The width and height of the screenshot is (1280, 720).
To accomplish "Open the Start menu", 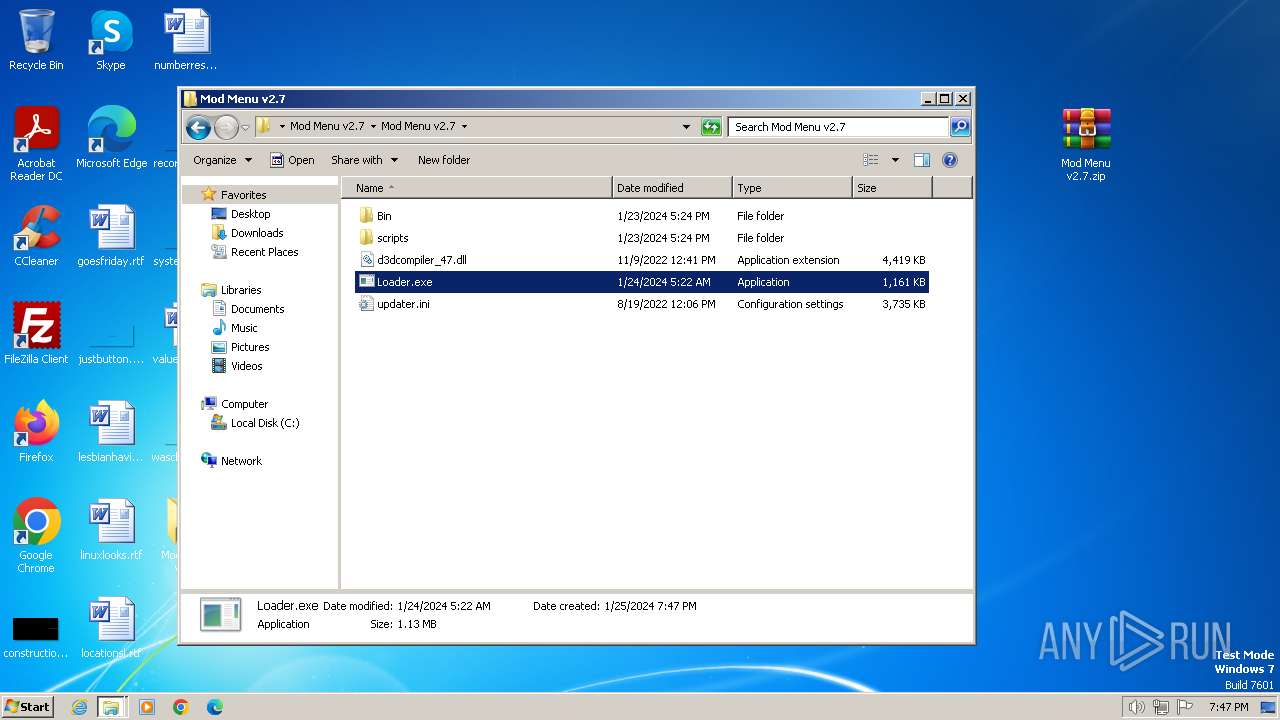I will click(27, 706).
